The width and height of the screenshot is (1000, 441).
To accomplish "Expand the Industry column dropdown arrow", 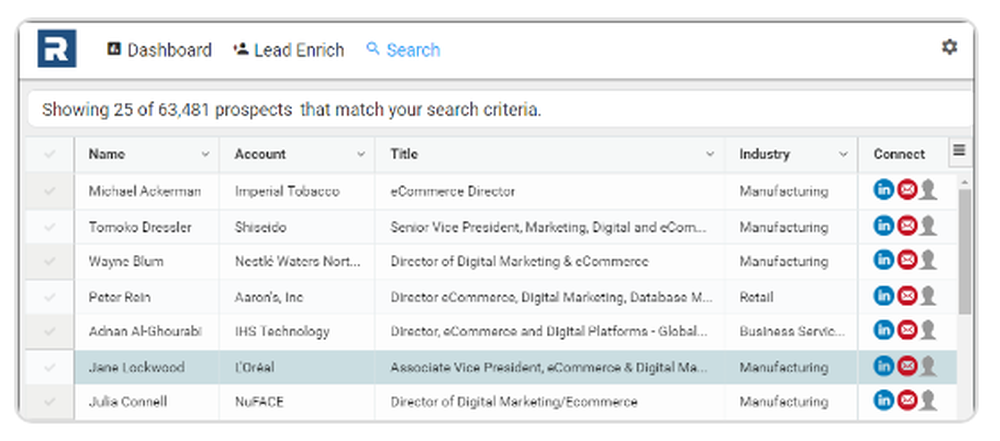I will (843, 154).
